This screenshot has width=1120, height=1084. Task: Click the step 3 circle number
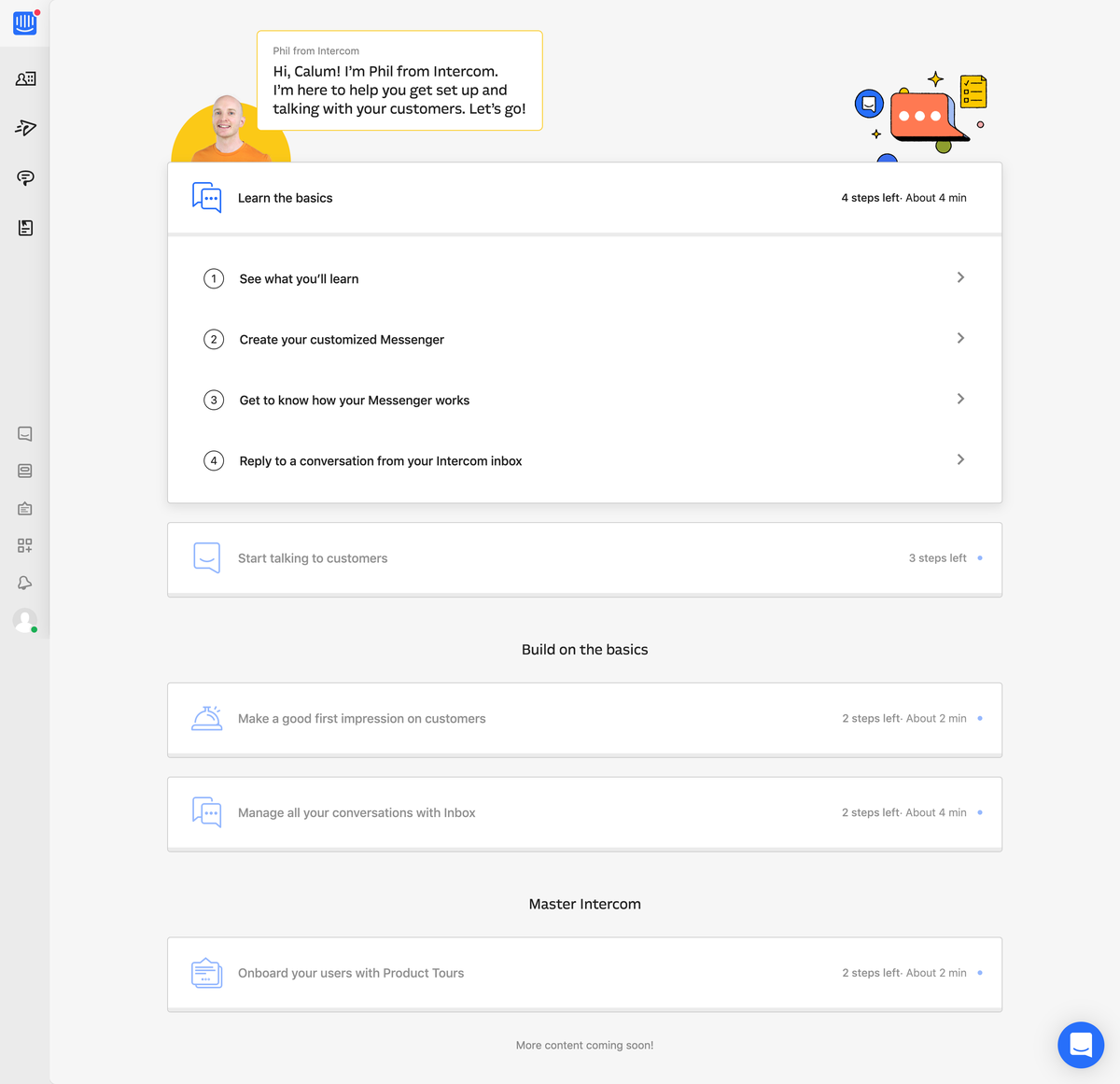[x=214, y=400]
